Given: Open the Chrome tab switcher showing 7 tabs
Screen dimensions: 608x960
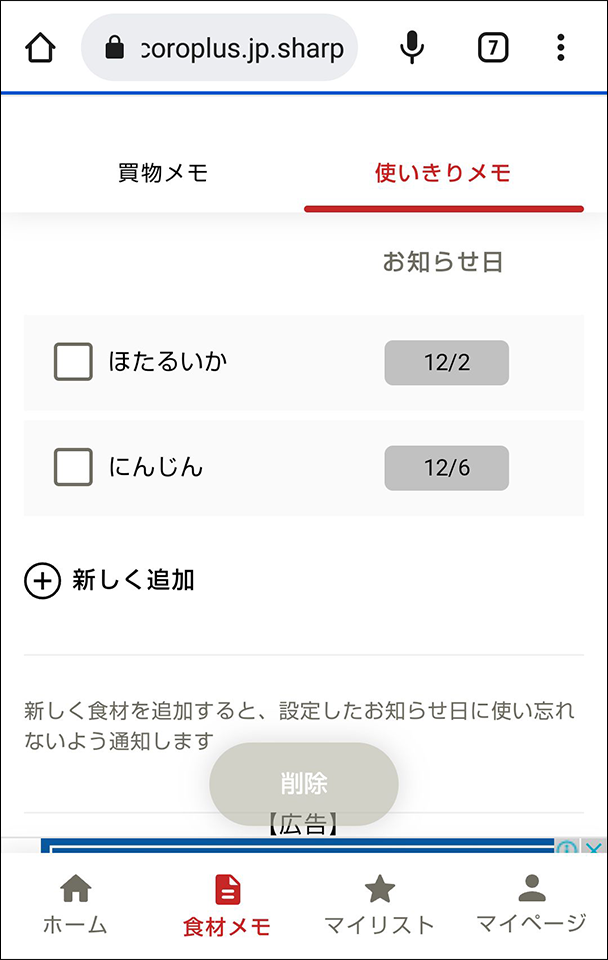Looking at the screenshot, I should coord(492,47).
